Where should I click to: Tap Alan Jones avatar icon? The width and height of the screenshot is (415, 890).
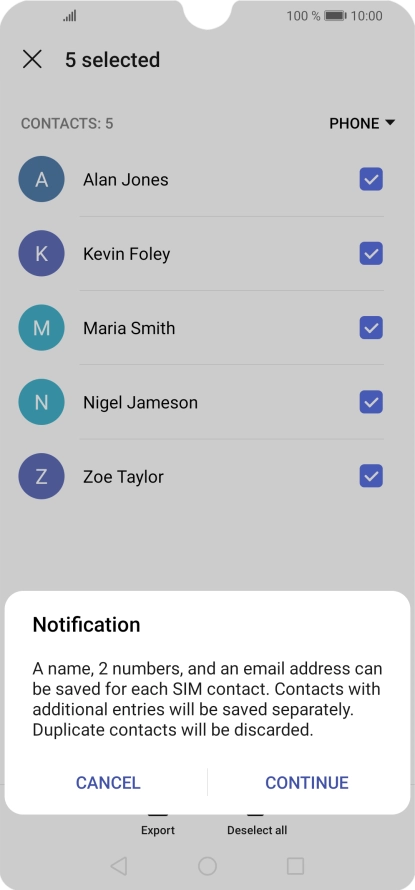coord(41,179)
